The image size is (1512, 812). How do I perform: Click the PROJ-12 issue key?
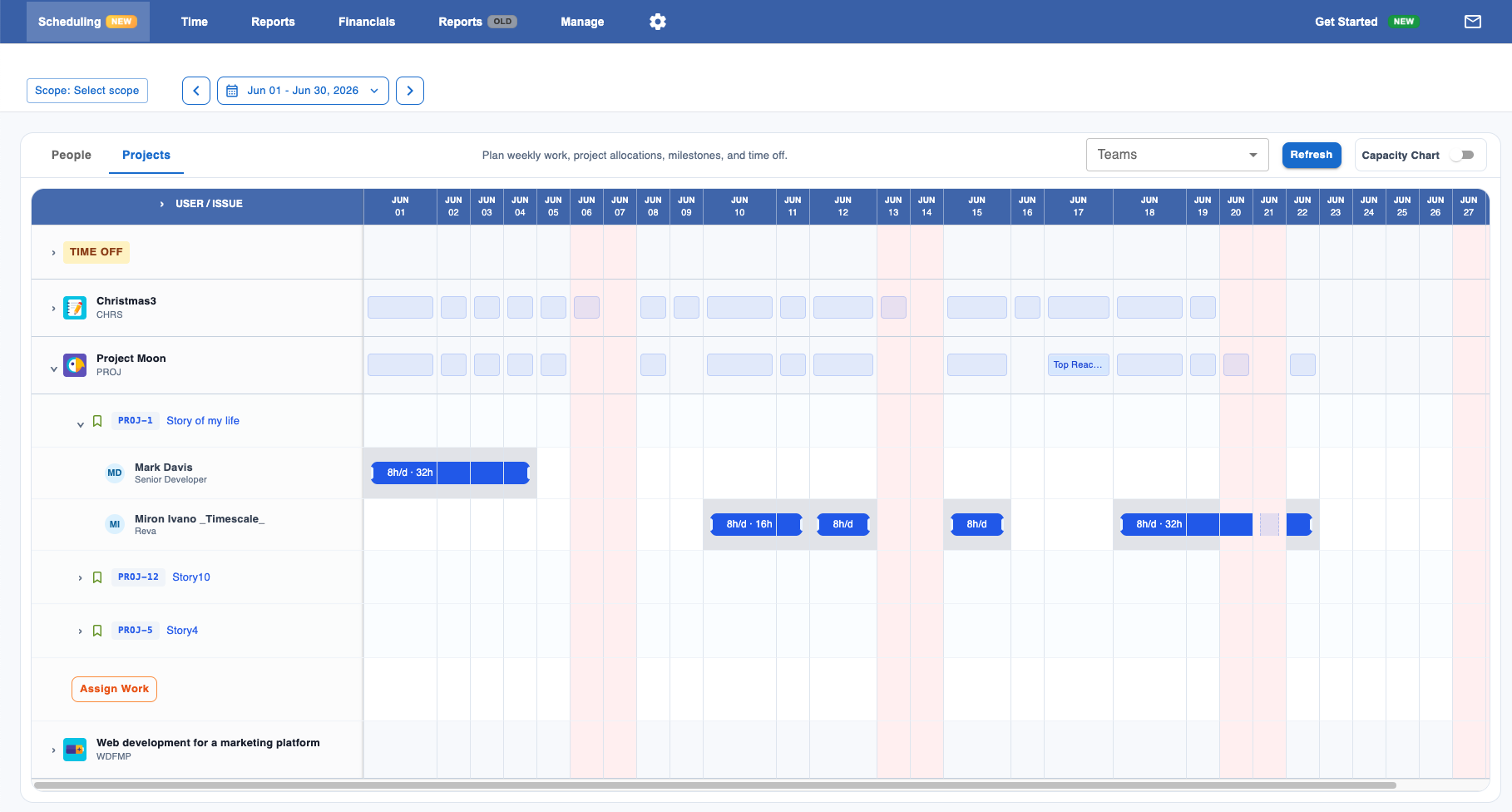point(138,577)
